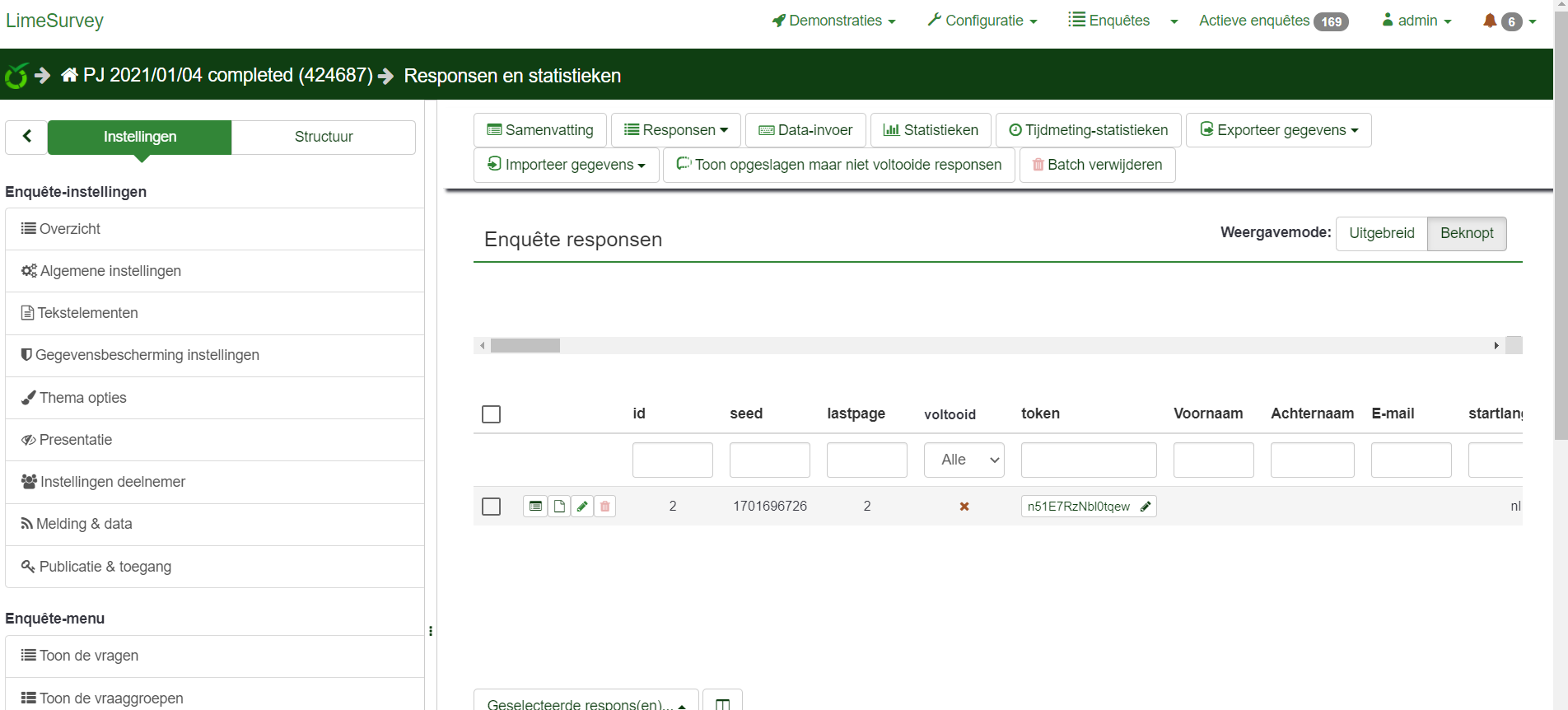Click the Batch verwijderen button
Image resolution: width=1568 pixels, height=710 pixels.
click(x=1097, y=165)
